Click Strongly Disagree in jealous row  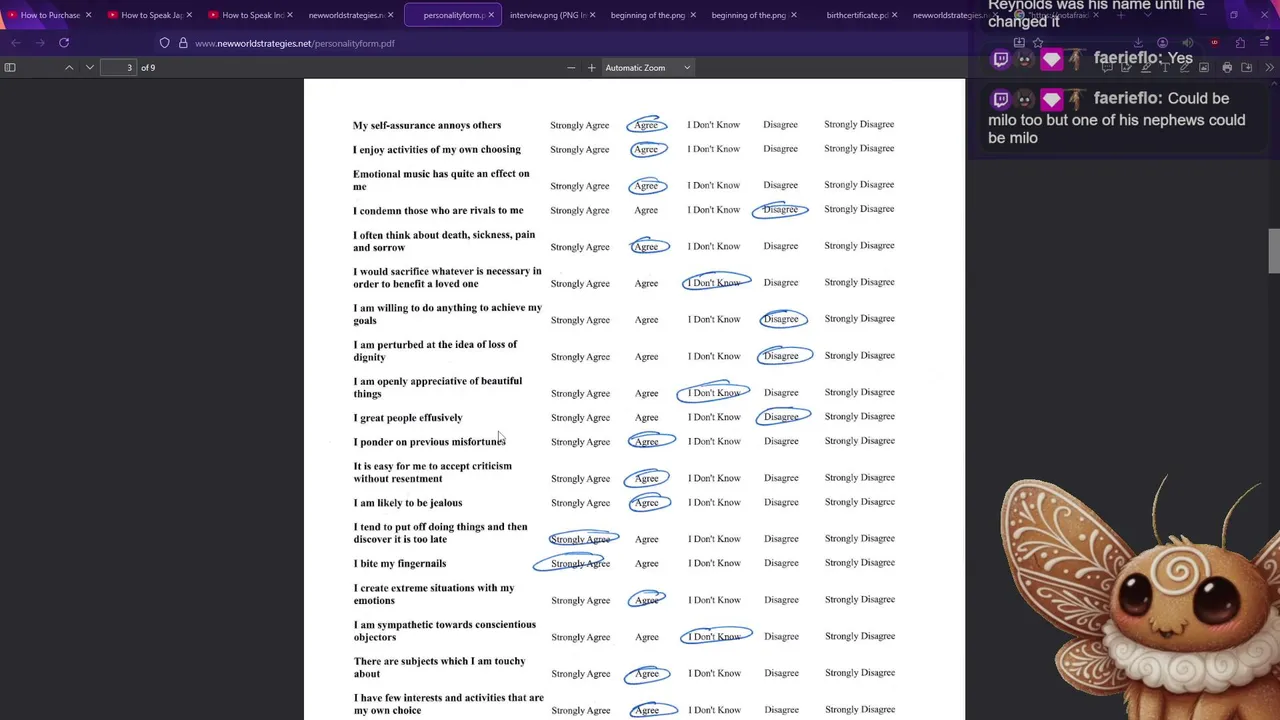pyautogui.click(x=859, y=502)
